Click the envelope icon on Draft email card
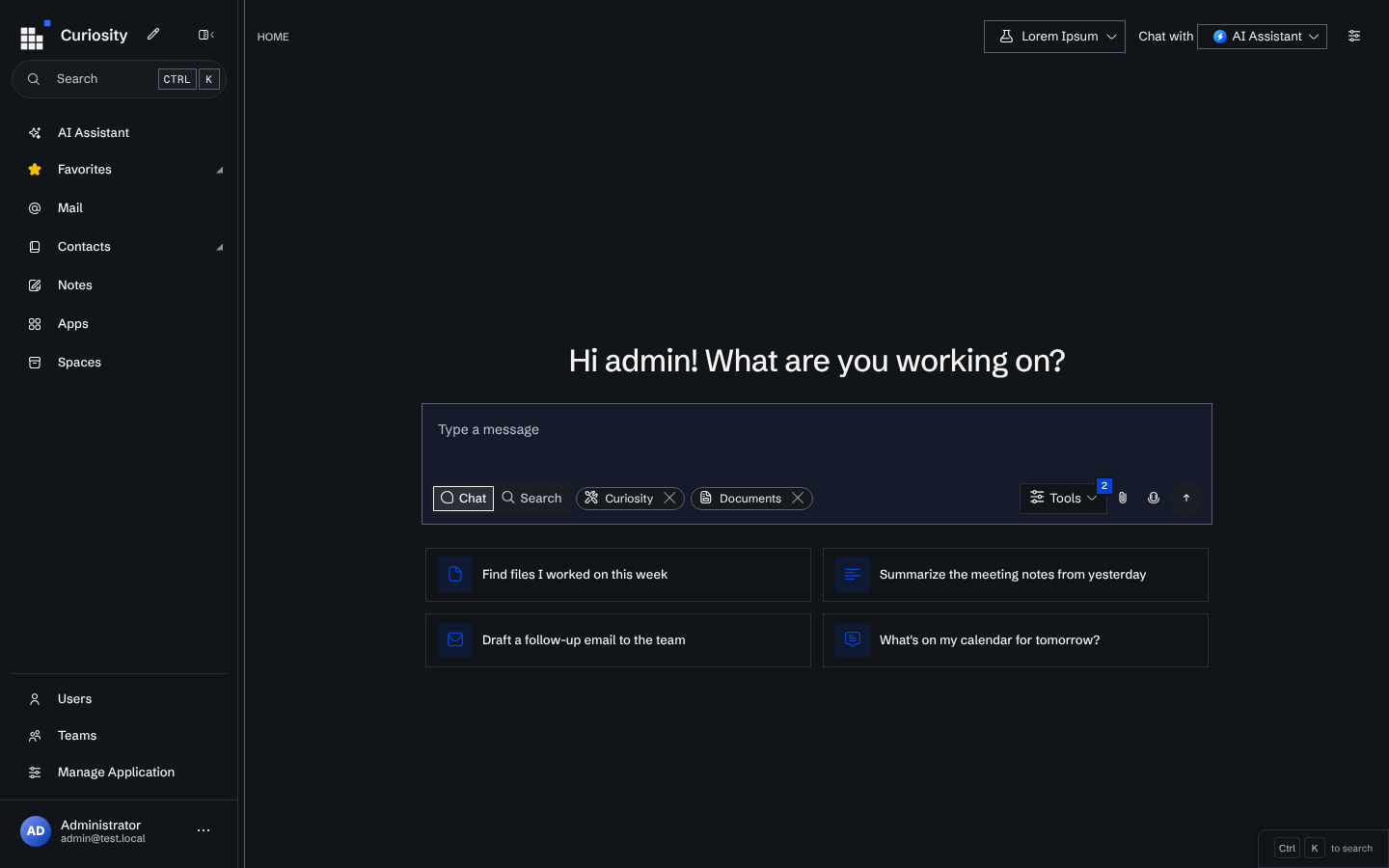The width and height of the screenshot is (1389, 868). coord(455,640)
